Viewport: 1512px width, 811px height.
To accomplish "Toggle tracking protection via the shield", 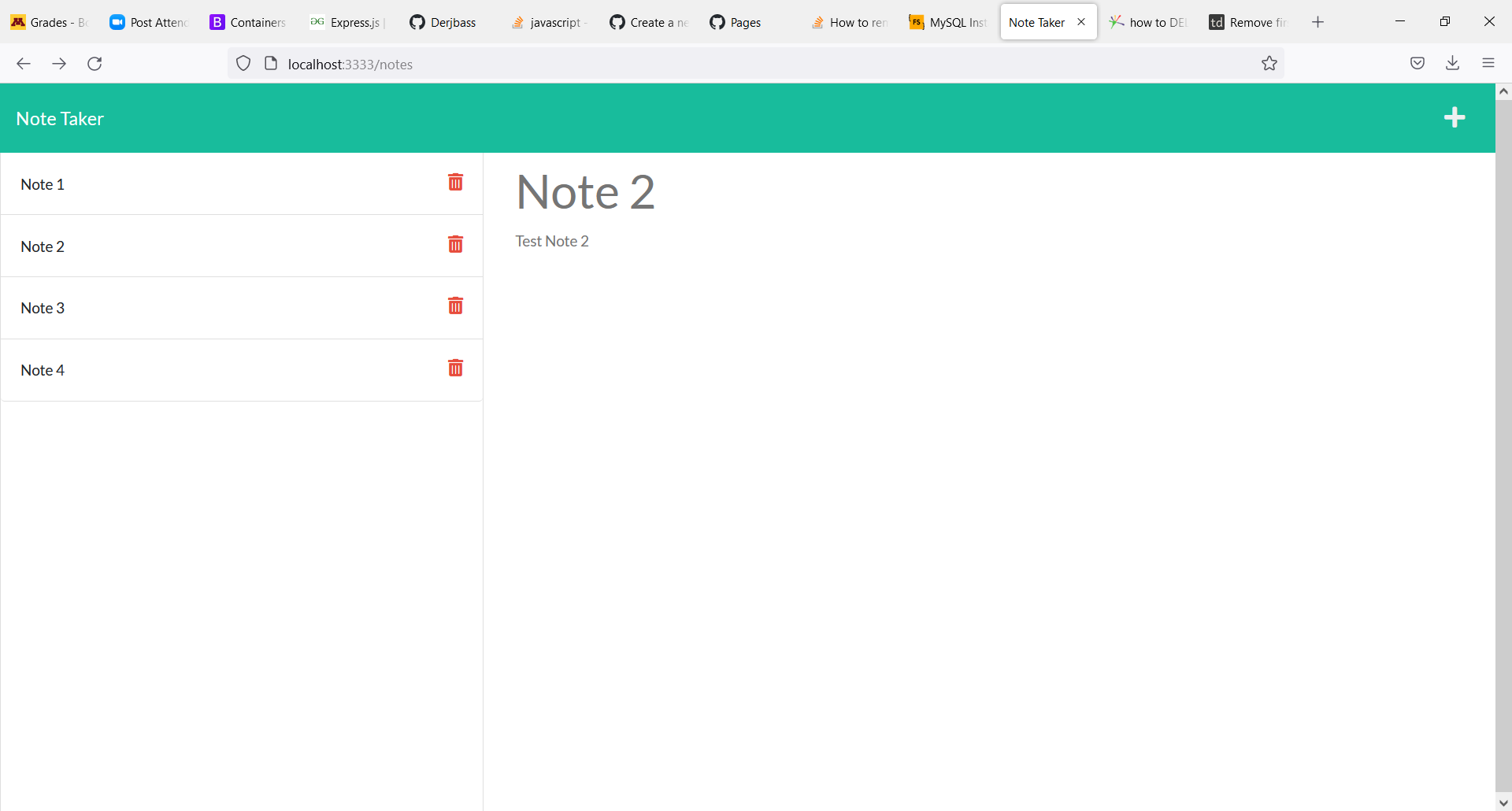I will point(243,63).
